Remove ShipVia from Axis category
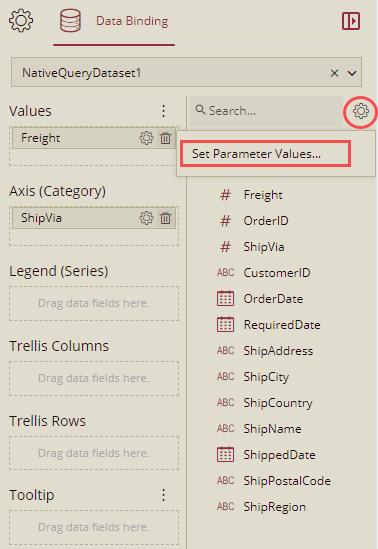378x549 pixels. (166, 218)
